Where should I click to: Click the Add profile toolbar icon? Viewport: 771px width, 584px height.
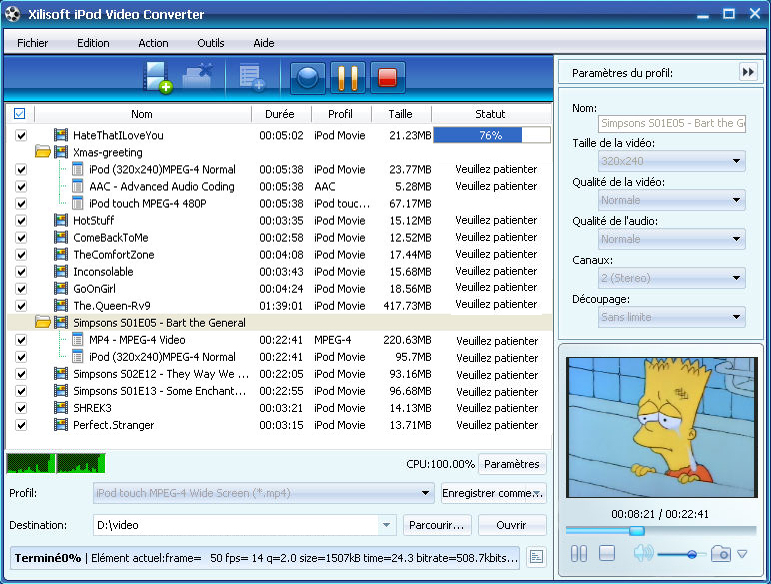[252, 78]
